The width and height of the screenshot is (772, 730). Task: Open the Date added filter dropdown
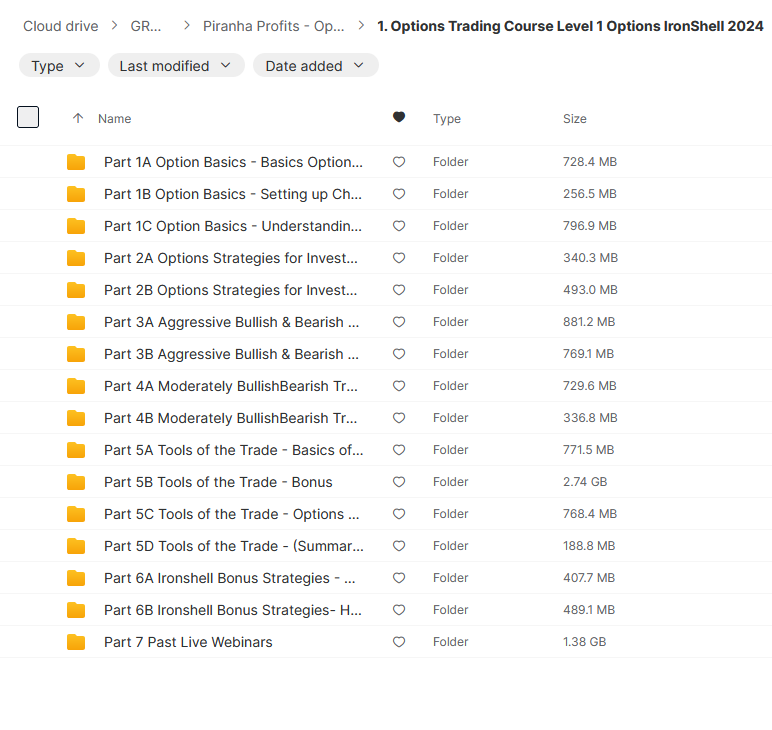pos(315,66)
